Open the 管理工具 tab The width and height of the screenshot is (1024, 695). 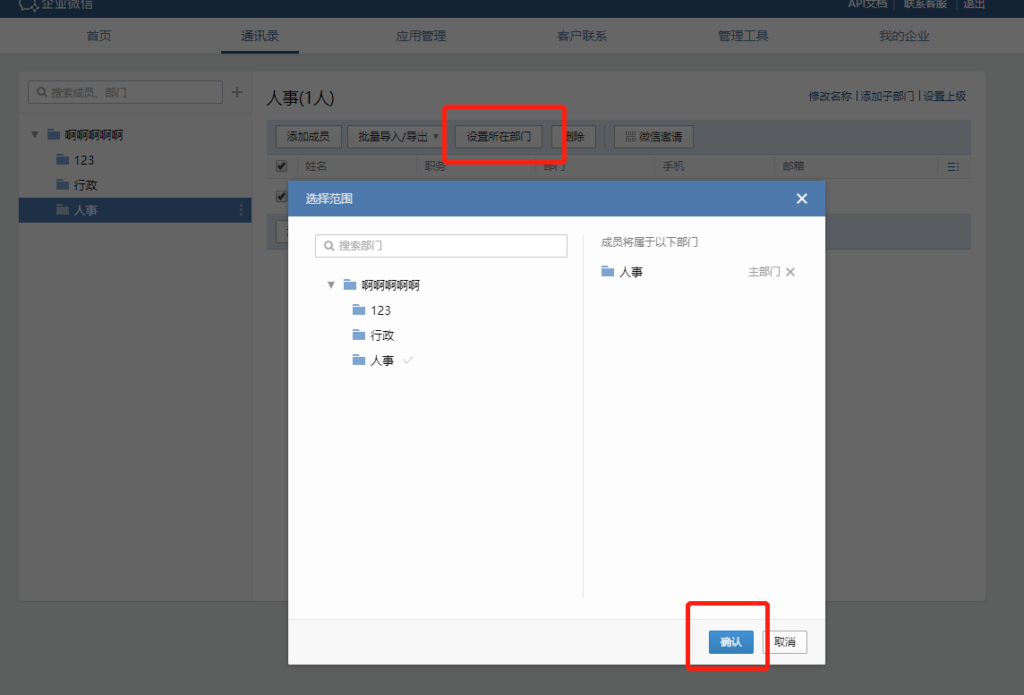[x=743, y=36]
